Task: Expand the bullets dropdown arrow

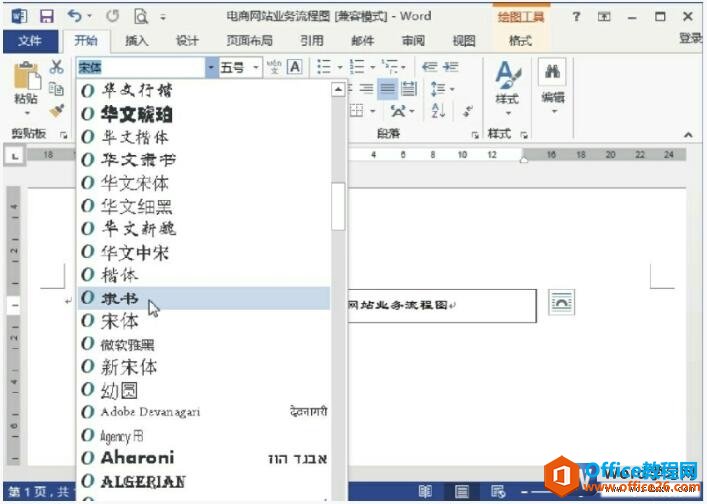Action: click(340, 67)
